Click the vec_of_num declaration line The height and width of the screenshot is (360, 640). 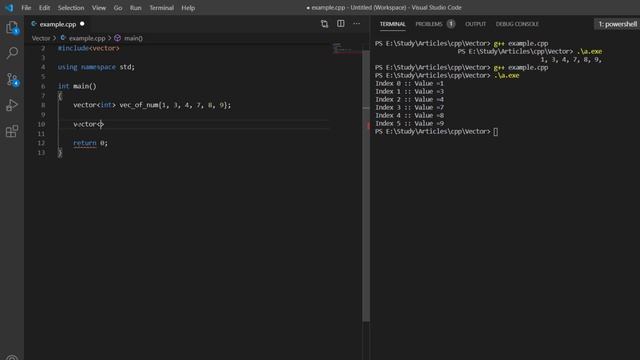[152, 105]
